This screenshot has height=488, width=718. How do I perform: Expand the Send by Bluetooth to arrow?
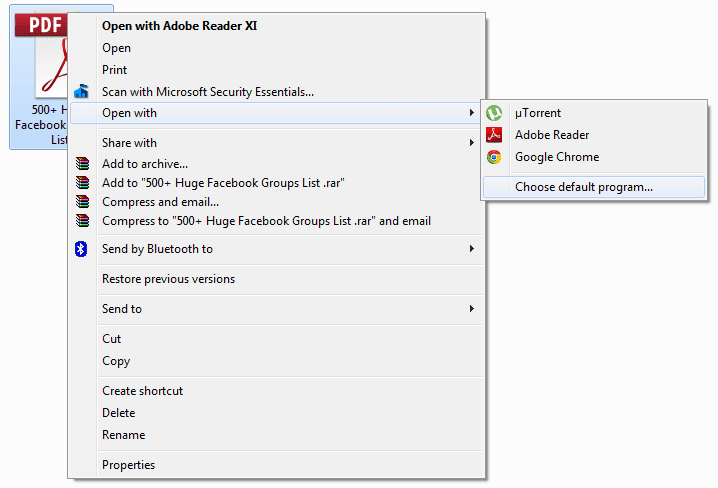pos(471,249)
